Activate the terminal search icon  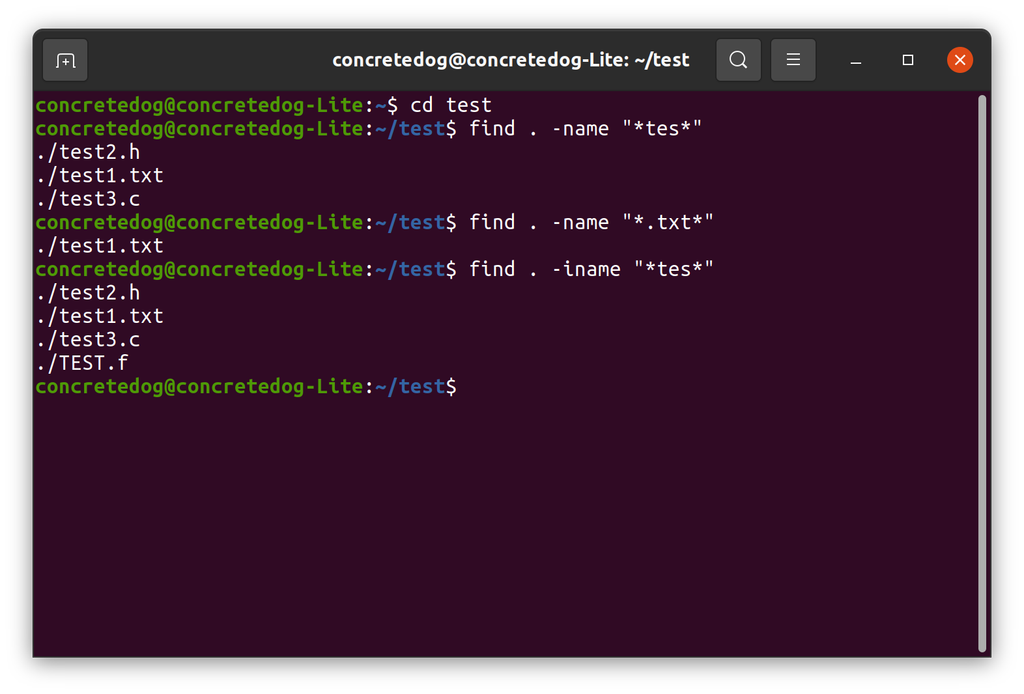click(x=738, y=59)
